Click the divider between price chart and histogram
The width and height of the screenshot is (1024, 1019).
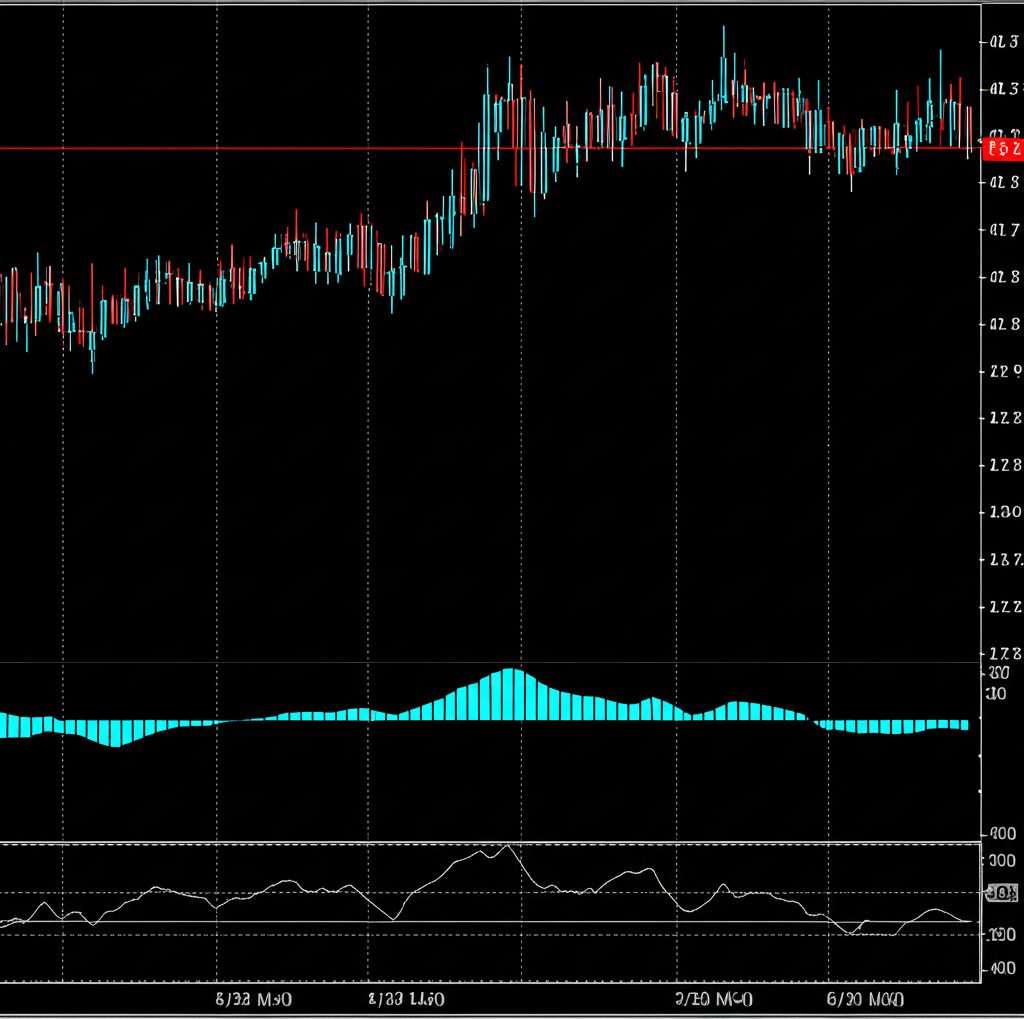click(x=490, y=662)
